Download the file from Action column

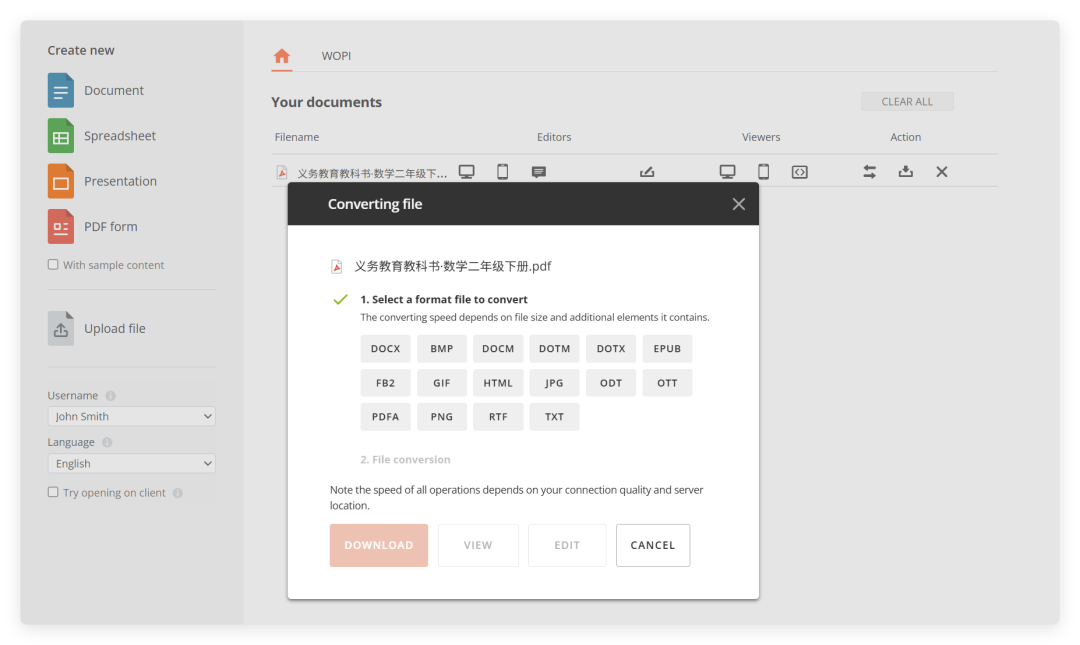(906, 172)
